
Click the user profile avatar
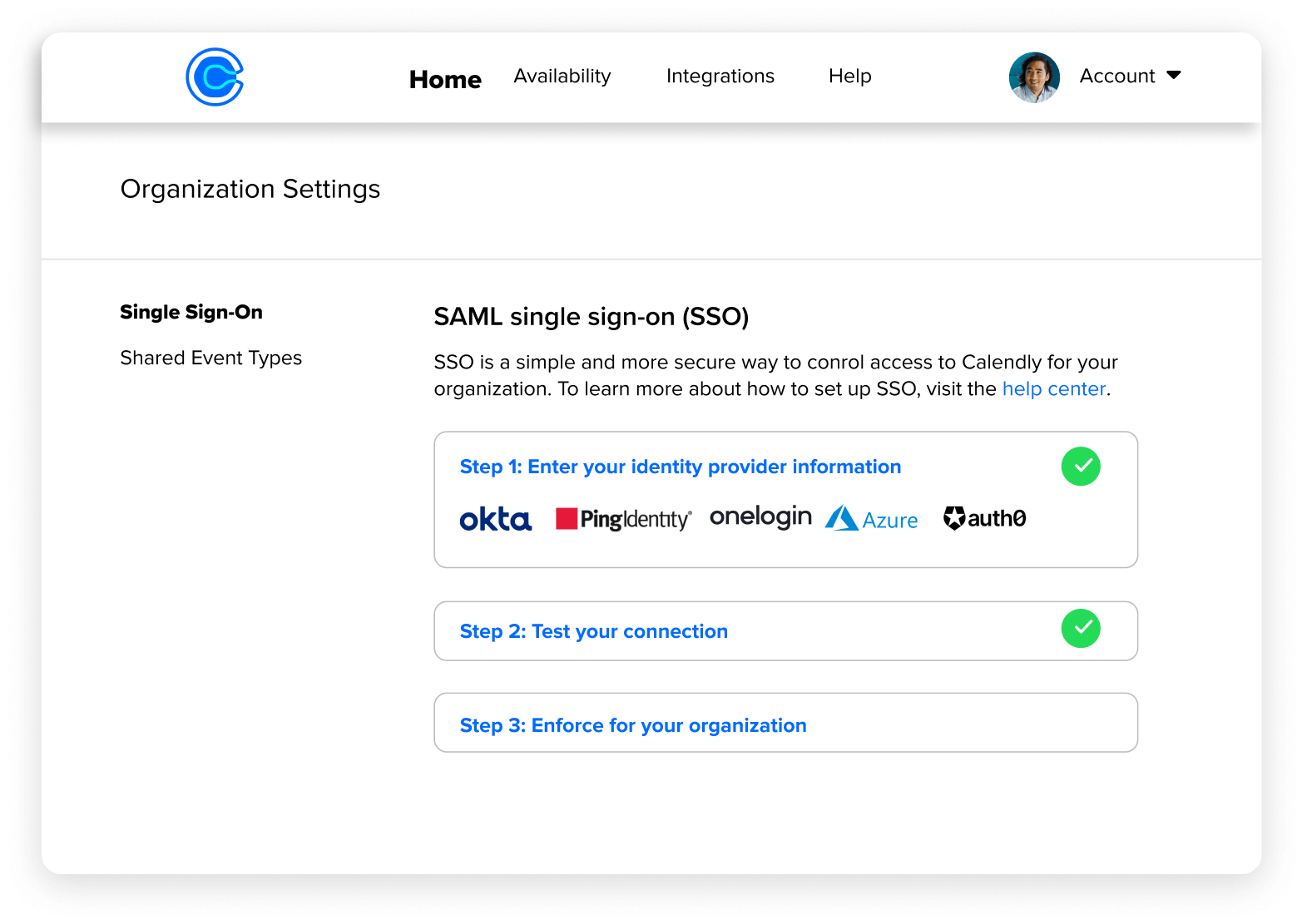1034,77
